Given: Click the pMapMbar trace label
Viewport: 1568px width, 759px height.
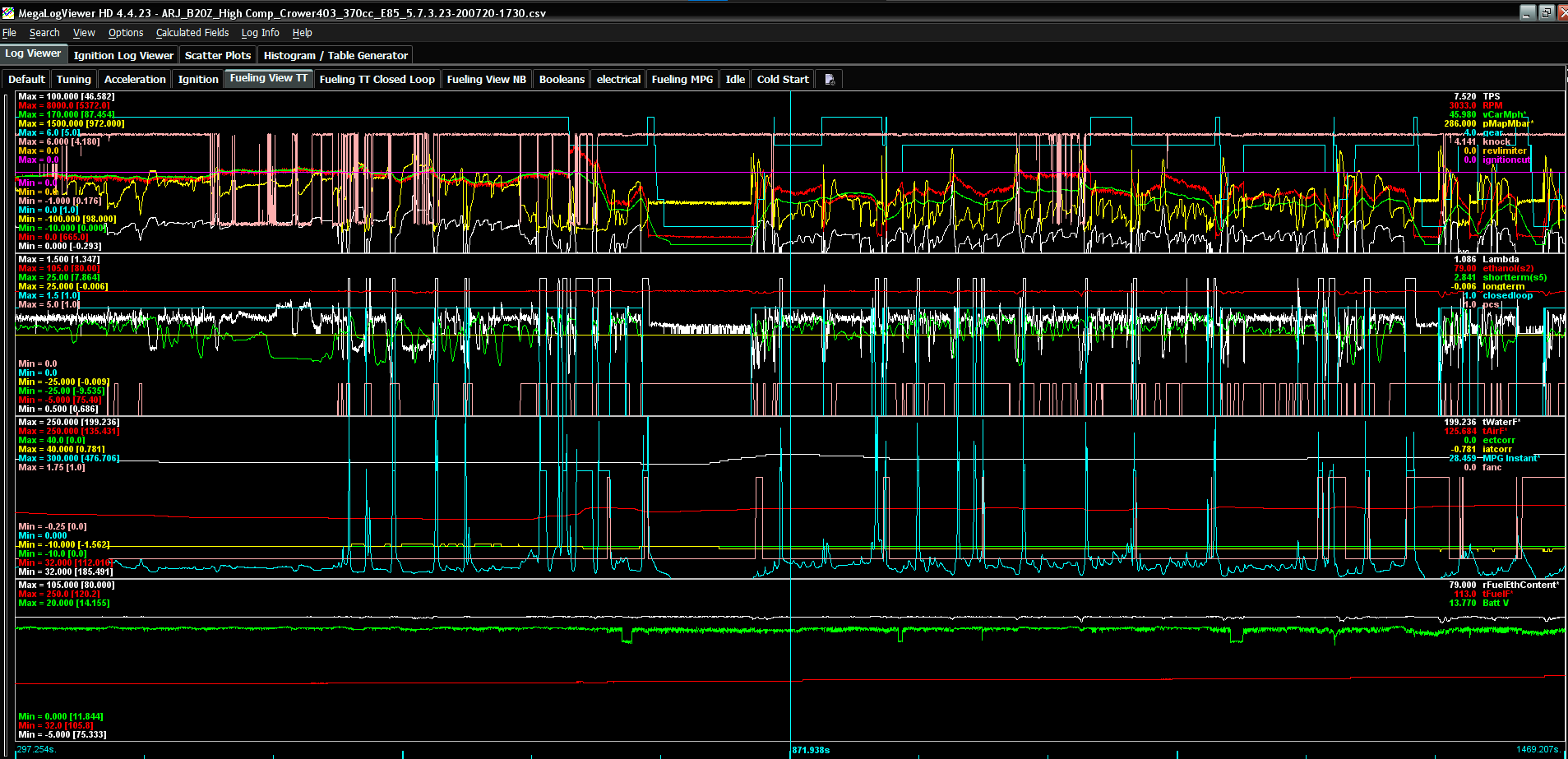Looking at the screenshot, I should coord(1507,123).
